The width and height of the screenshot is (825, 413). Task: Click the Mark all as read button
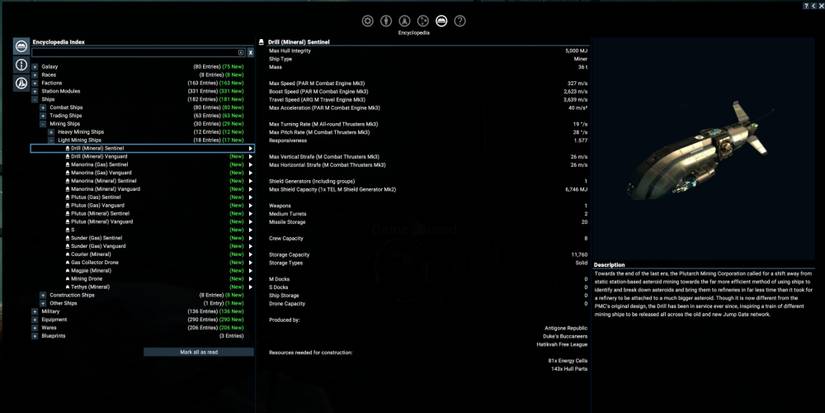coord(199,352)
